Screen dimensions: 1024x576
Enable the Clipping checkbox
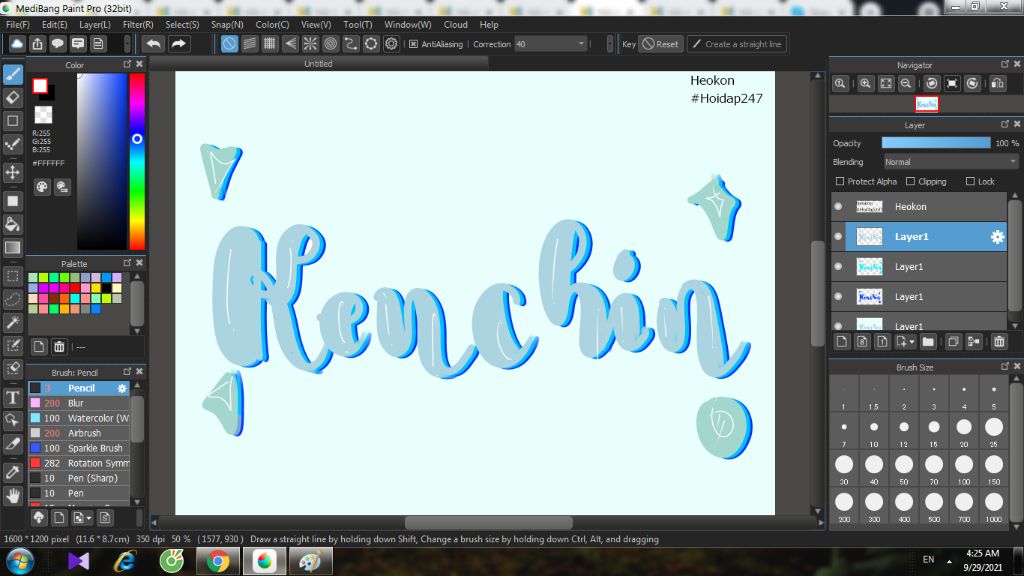point(910,182)
